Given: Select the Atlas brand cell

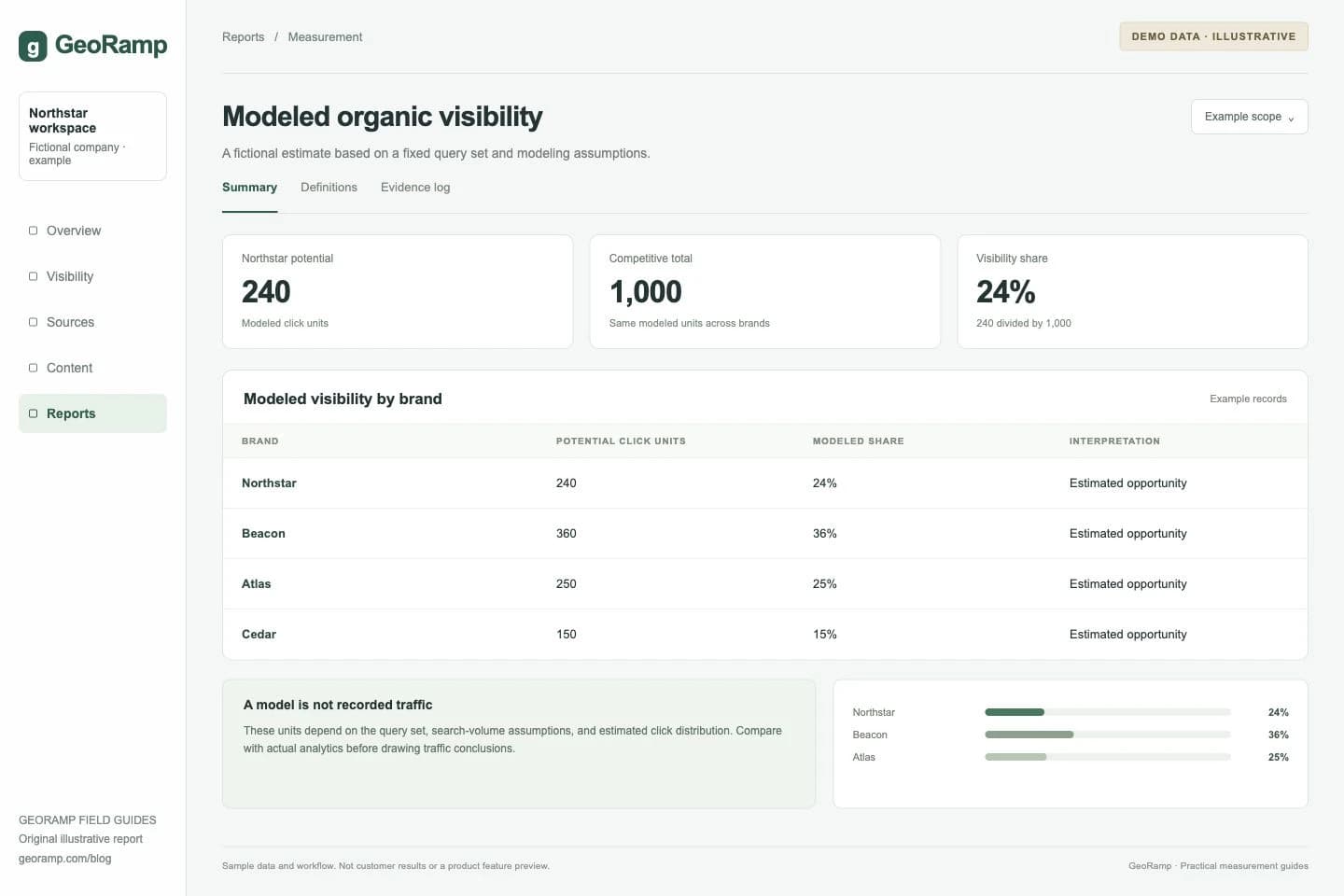Looking at the screenshot, I should point(256,584).
